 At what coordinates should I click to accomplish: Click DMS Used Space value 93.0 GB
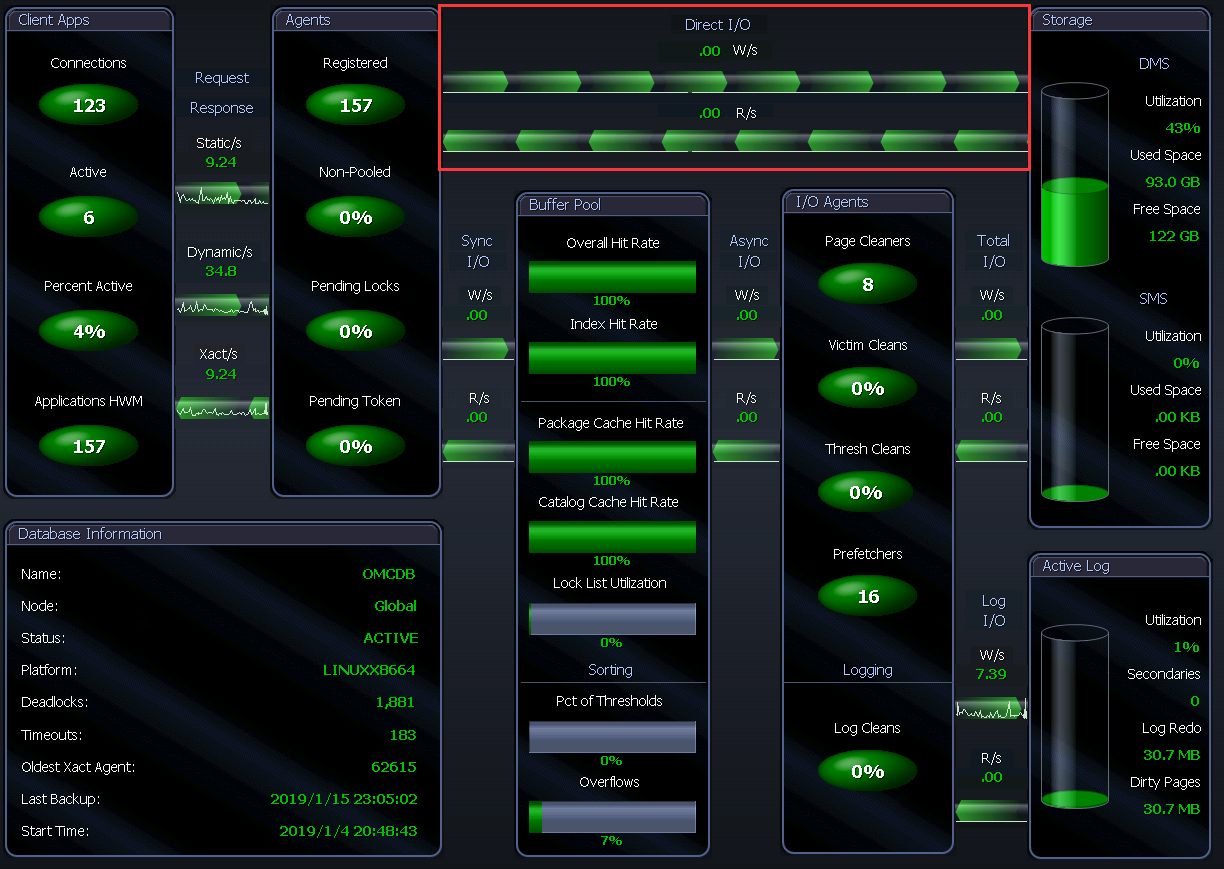tap(1173, 182)
